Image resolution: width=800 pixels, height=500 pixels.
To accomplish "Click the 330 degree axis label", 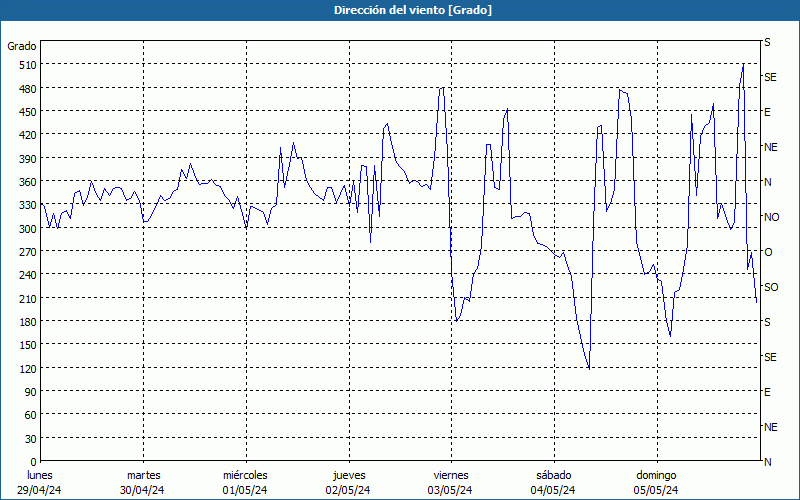I will (28, 205).
